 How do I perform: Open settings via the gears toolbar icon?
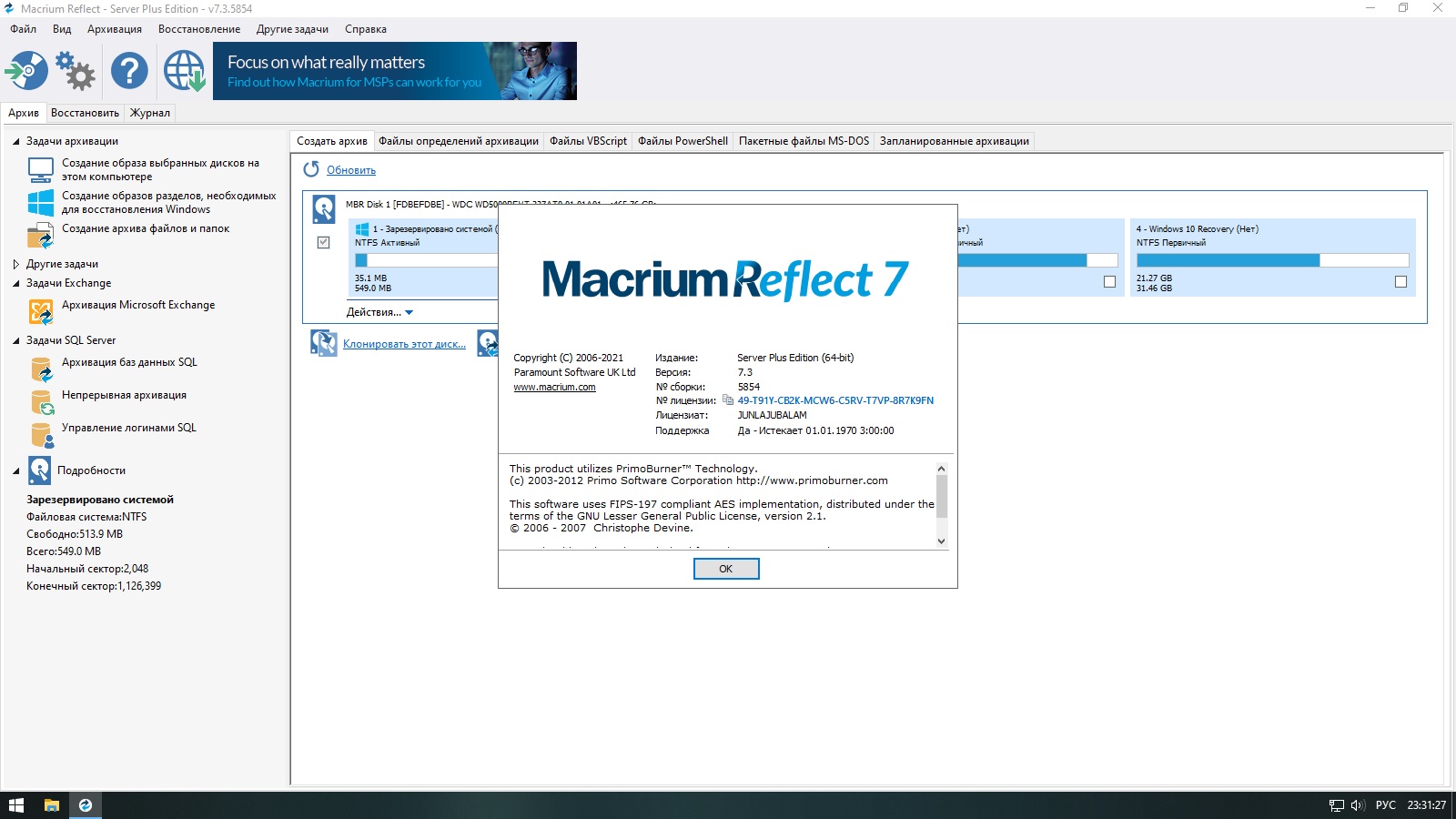[76, 71]
